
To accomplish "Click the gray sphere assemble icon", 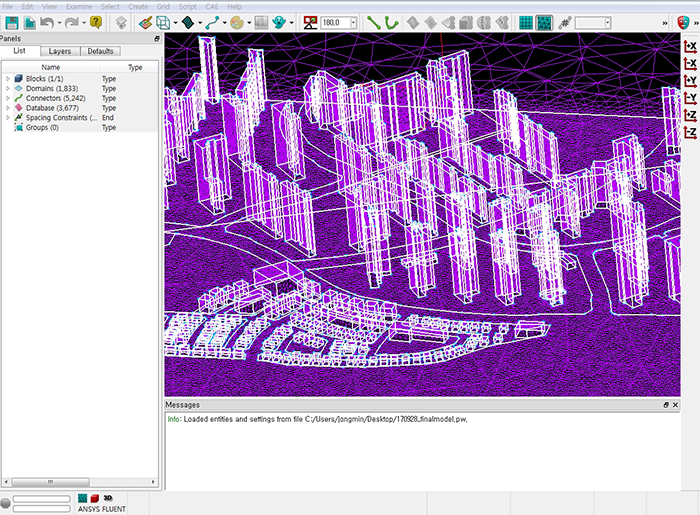I will [x=484, y=22].
